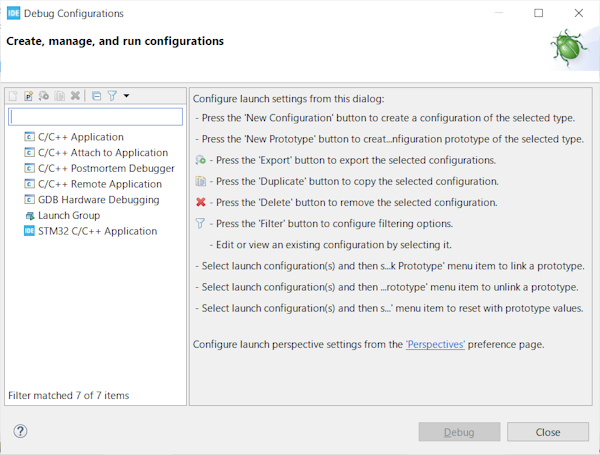Screen dimensions: 600x455
Task: Click the Duplicate configuration toolbar icon
Action: tap(60, 96)
